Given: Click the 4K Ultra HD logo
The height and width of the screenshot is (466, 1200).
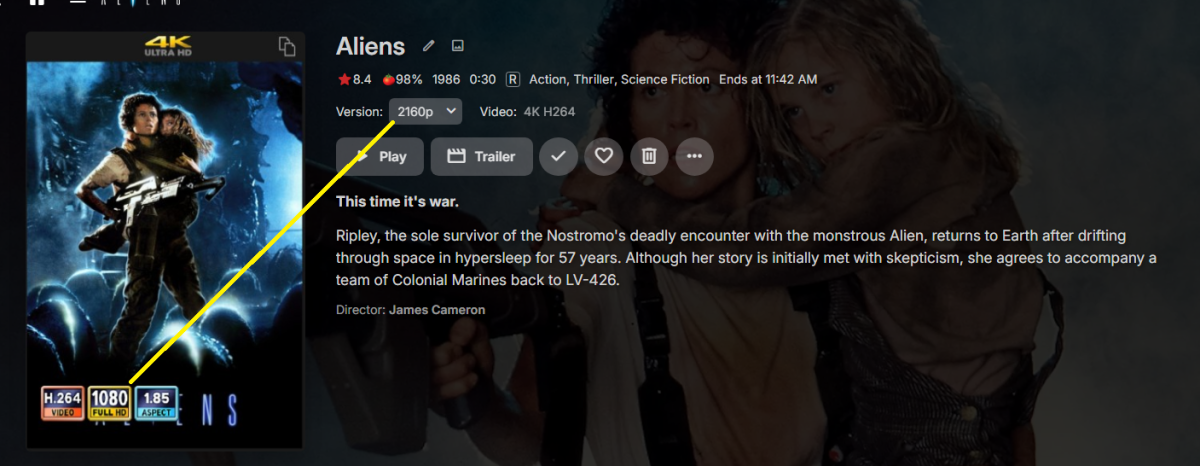Looking at the screenshot, I should click(x=165, y=47).
